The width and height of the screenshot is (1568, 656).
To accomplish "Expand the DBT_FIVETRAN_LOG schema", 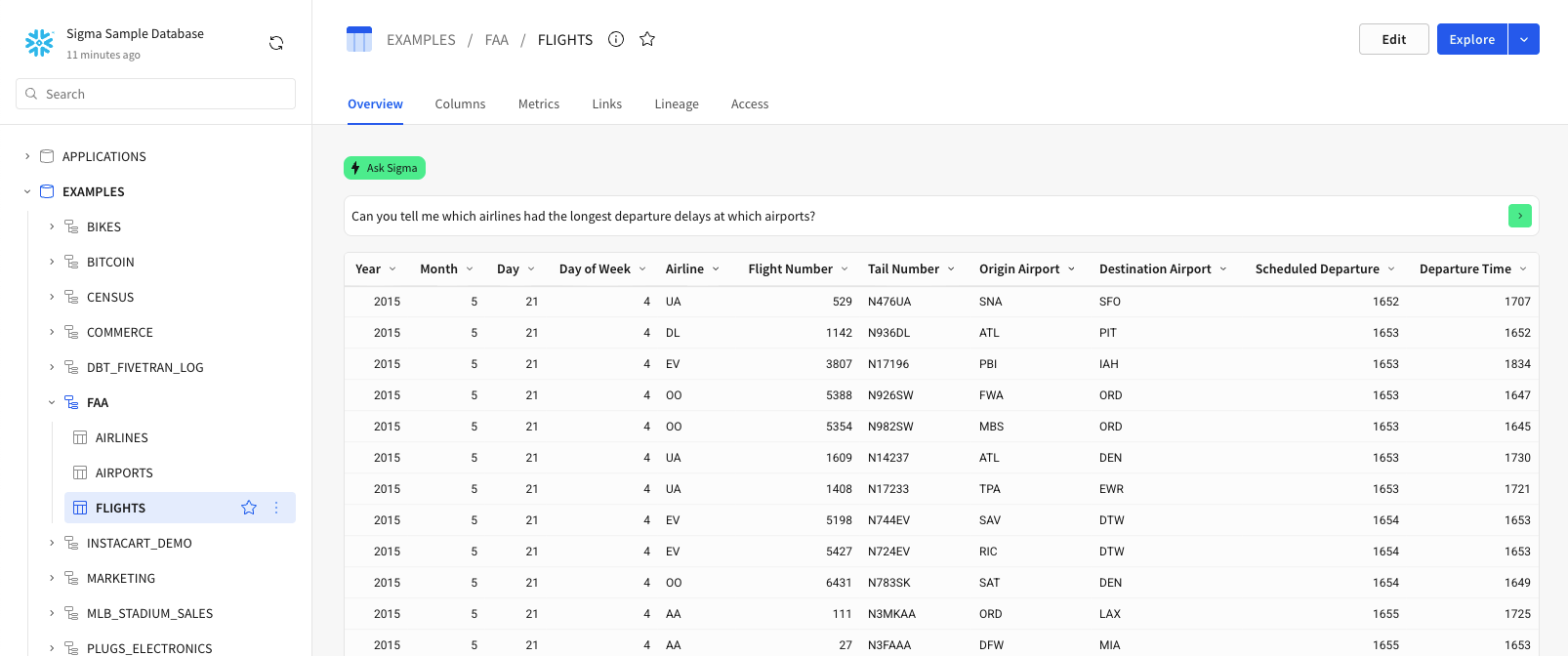I will (x=52, y=367).
